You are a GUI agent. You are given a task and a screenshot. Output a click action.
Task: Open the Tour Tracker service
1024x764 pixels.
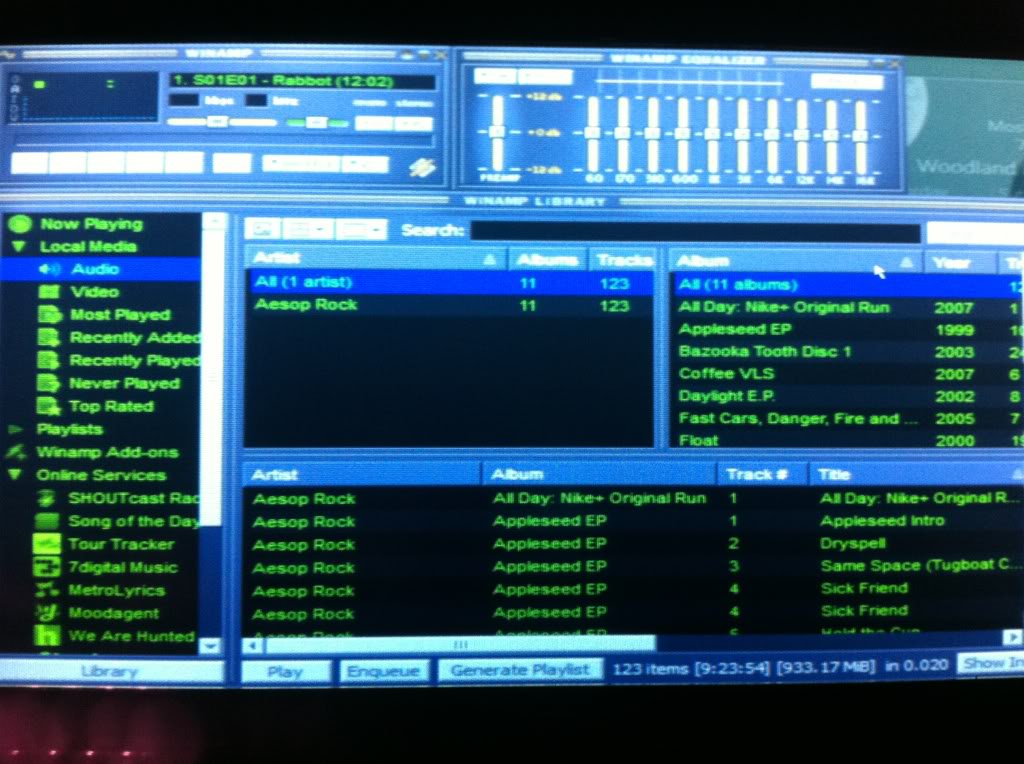pyautogui.click(x=121, y=544)
